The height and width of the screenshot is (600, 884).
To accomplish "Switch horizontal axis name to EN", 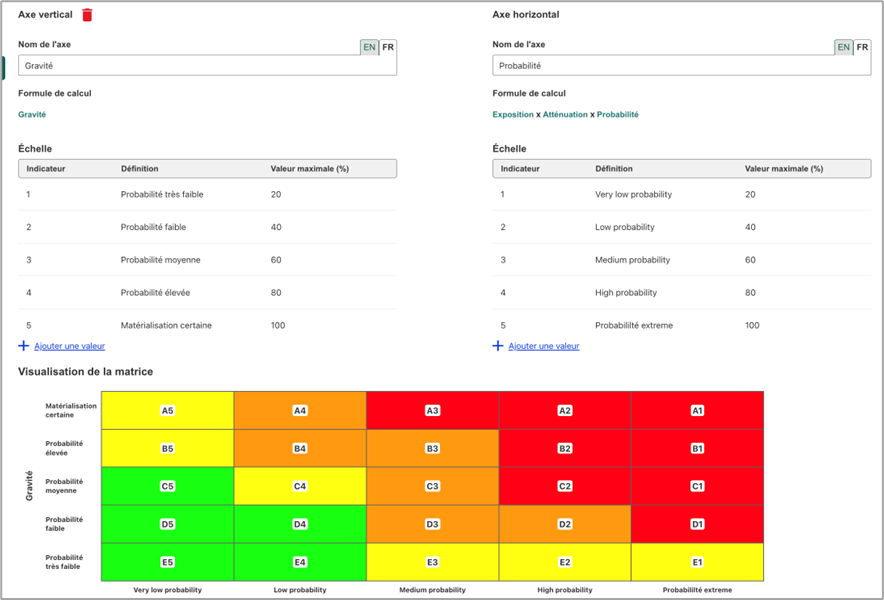I will tap(843, 47).
